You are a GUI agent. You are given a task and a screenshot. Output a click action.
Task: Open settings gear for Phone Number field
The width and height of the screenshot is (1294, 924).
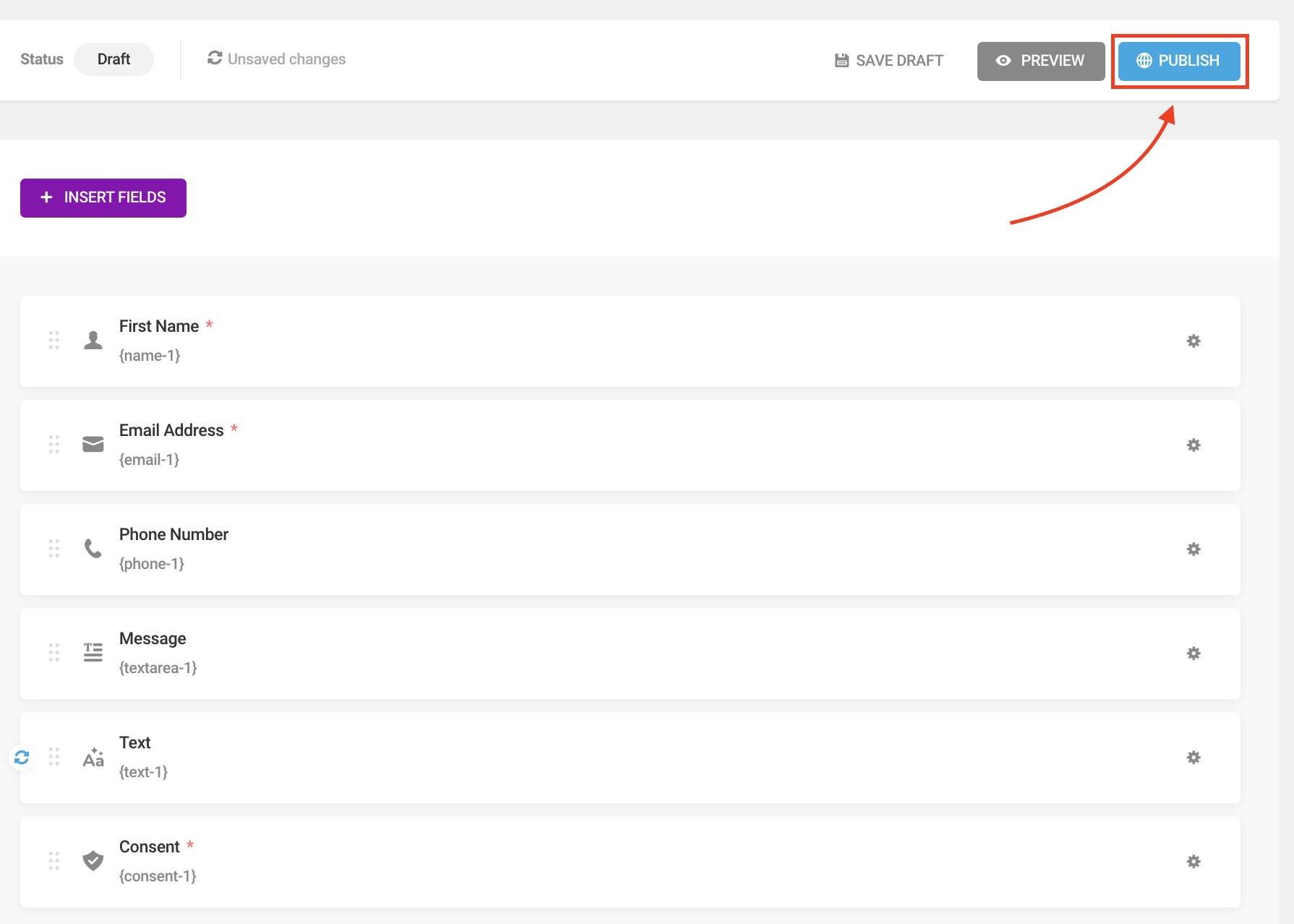(x=1194, y=549)
